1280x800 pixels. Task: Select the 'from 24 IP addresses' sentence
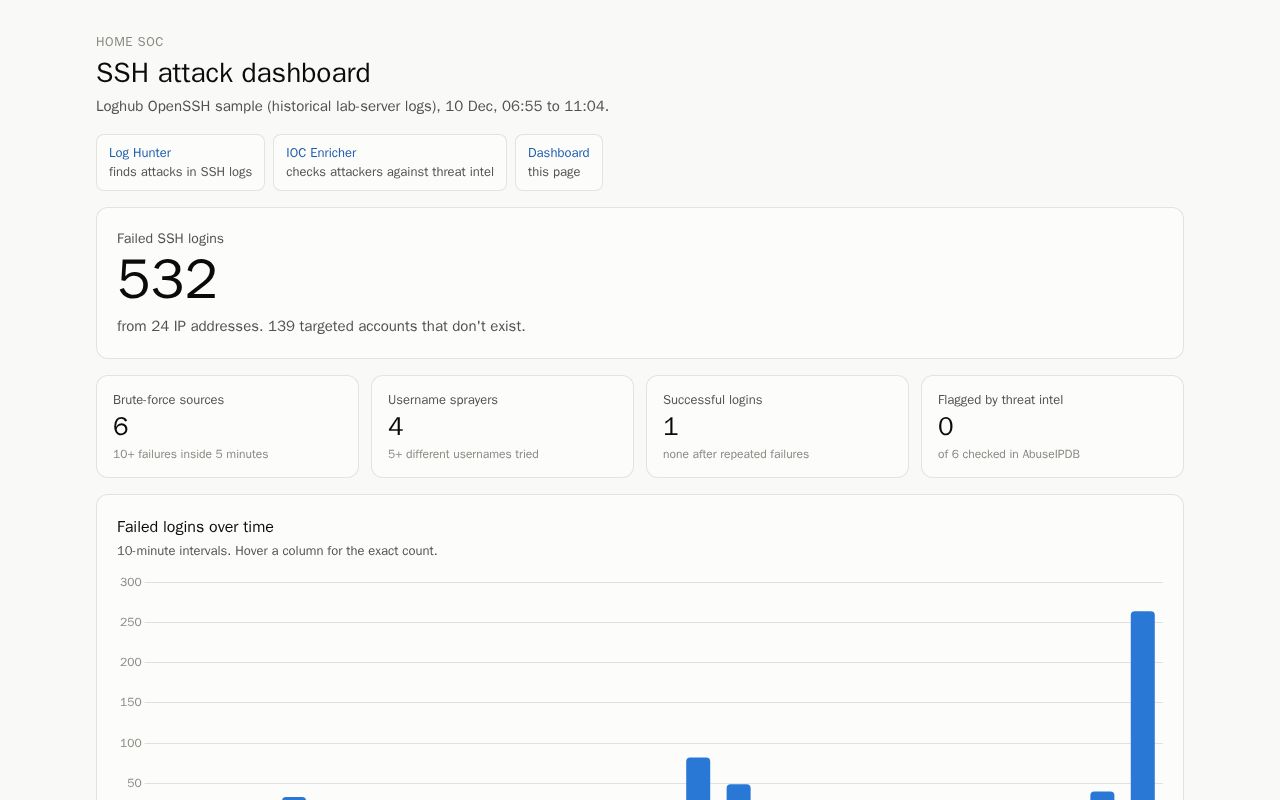321,326
